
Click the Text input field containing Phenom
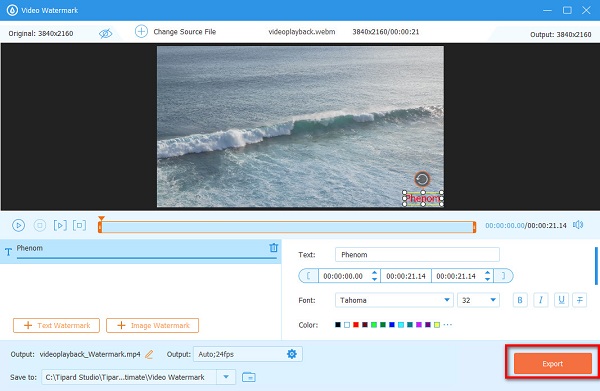point(417,254)
